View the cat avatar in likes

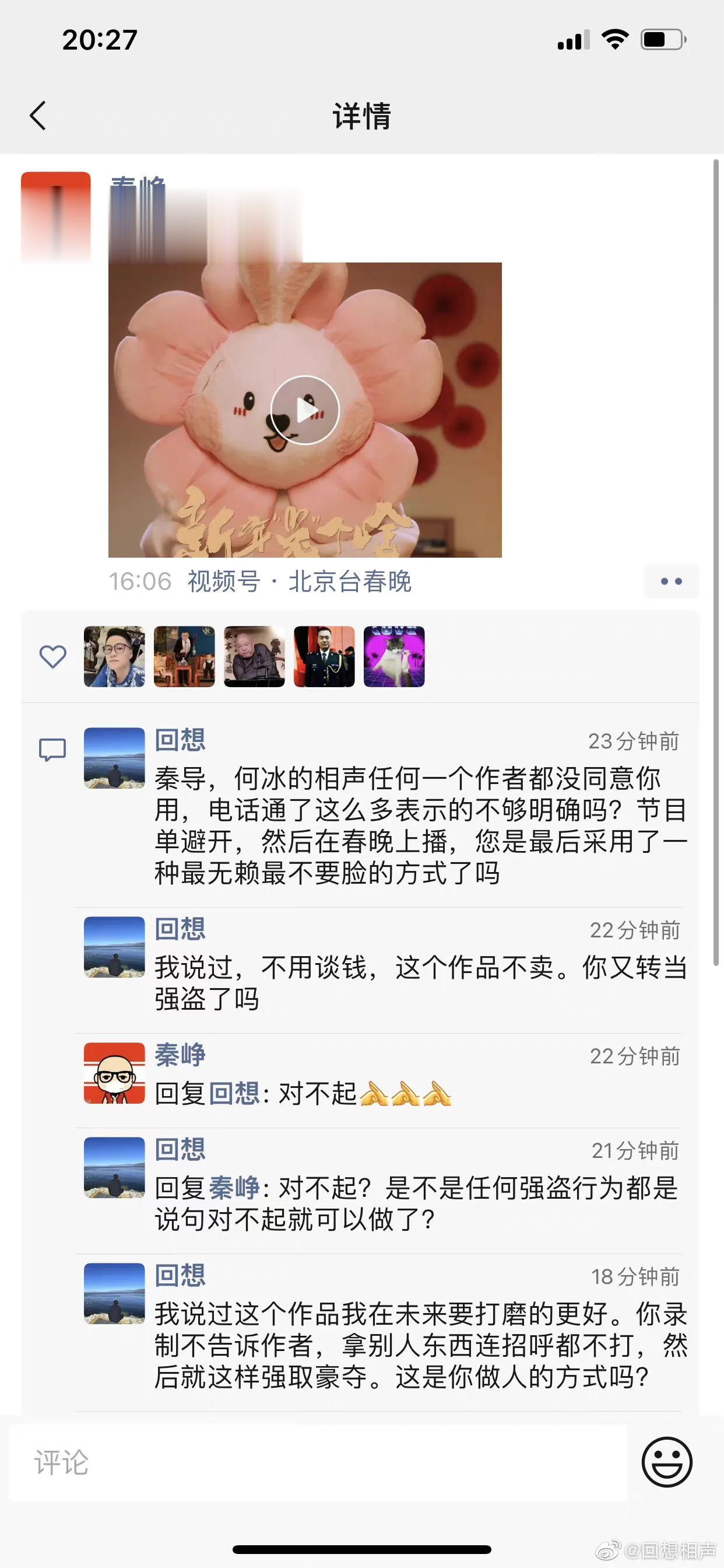tap(394, 657)
